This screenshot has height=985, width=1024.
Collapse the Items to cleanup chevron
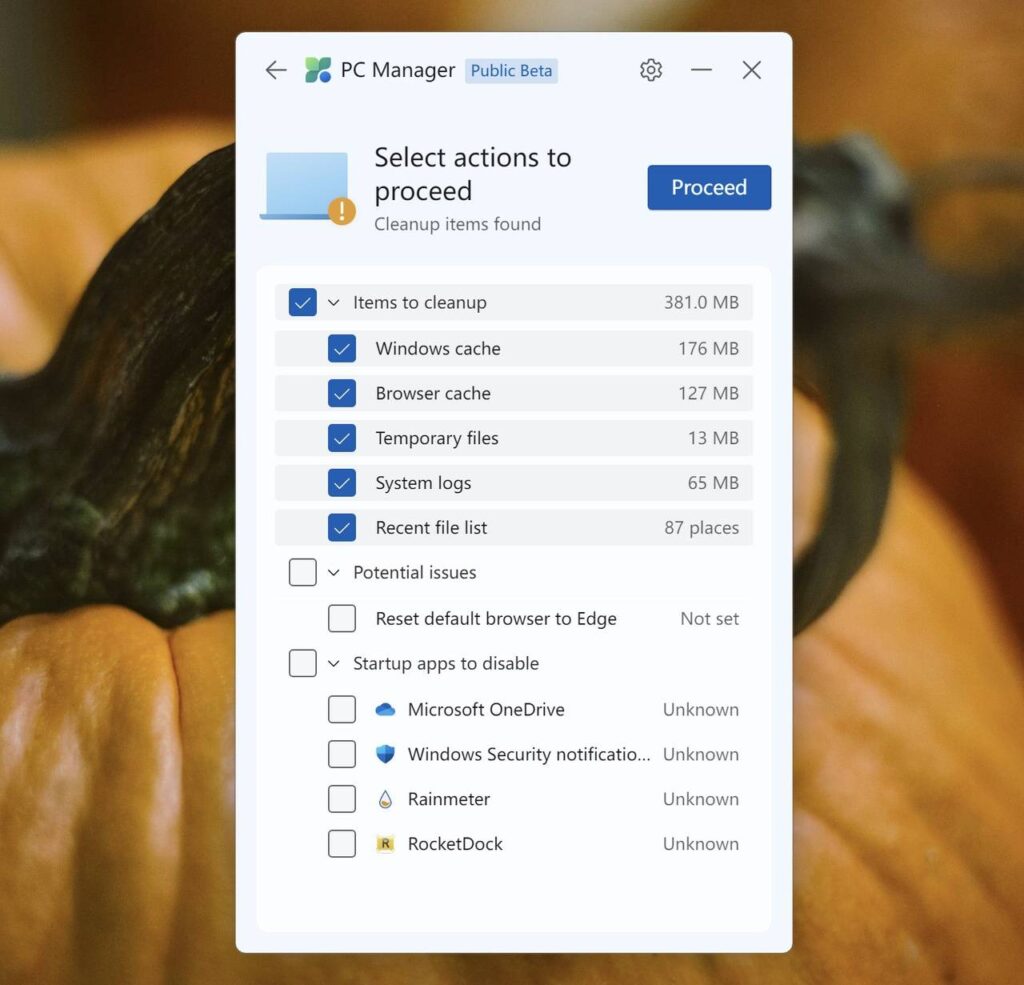[x=334, y=302]
